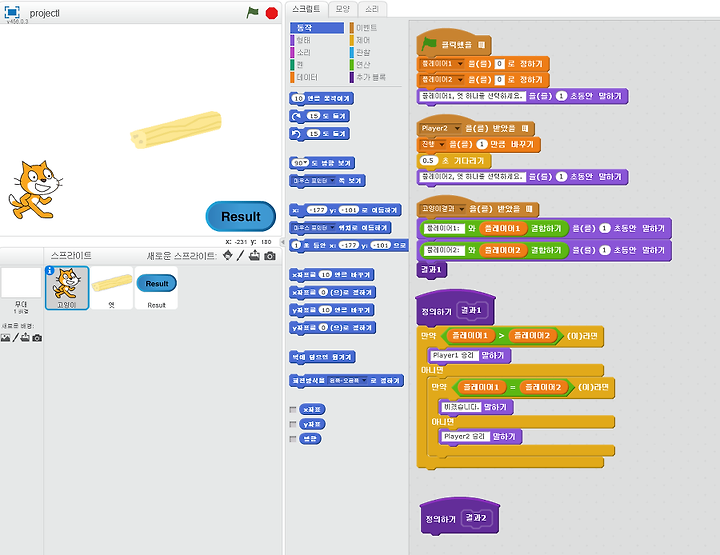Click green flag hat block in script area
Screen dimensions: 720x555
(x=454, y=45)
